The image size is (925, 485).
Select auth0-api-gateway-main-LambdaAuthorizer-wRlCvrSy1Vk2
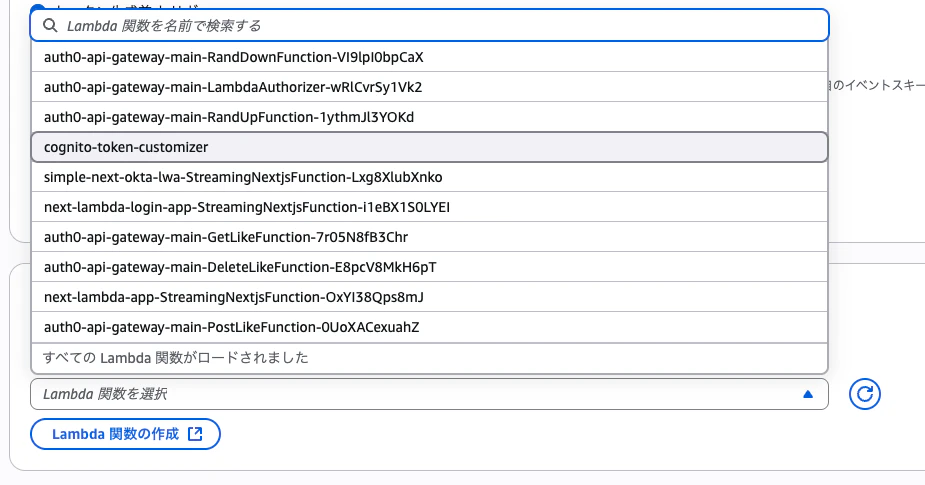429,87
